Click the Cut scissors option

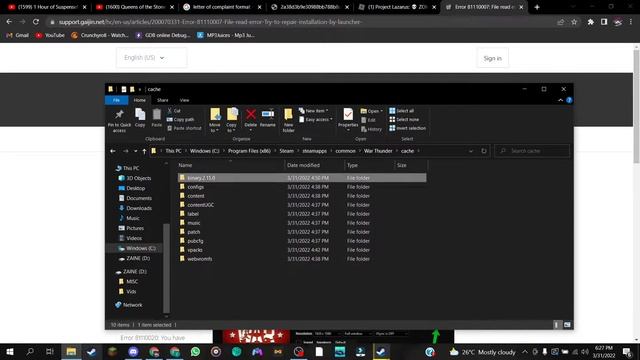click(x=174, y=111)
